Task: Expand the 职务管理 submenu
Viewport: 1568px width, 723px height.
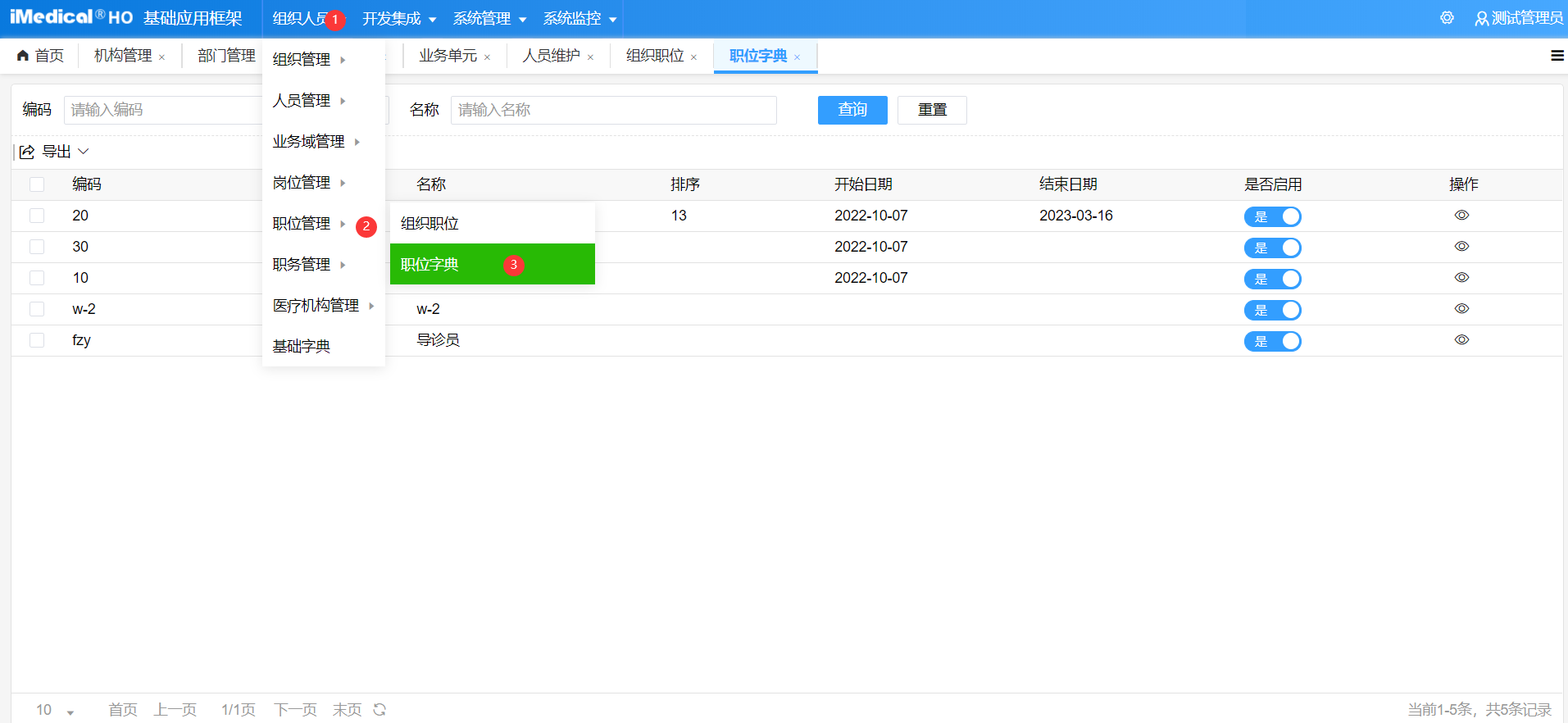Action: (324, 265)
